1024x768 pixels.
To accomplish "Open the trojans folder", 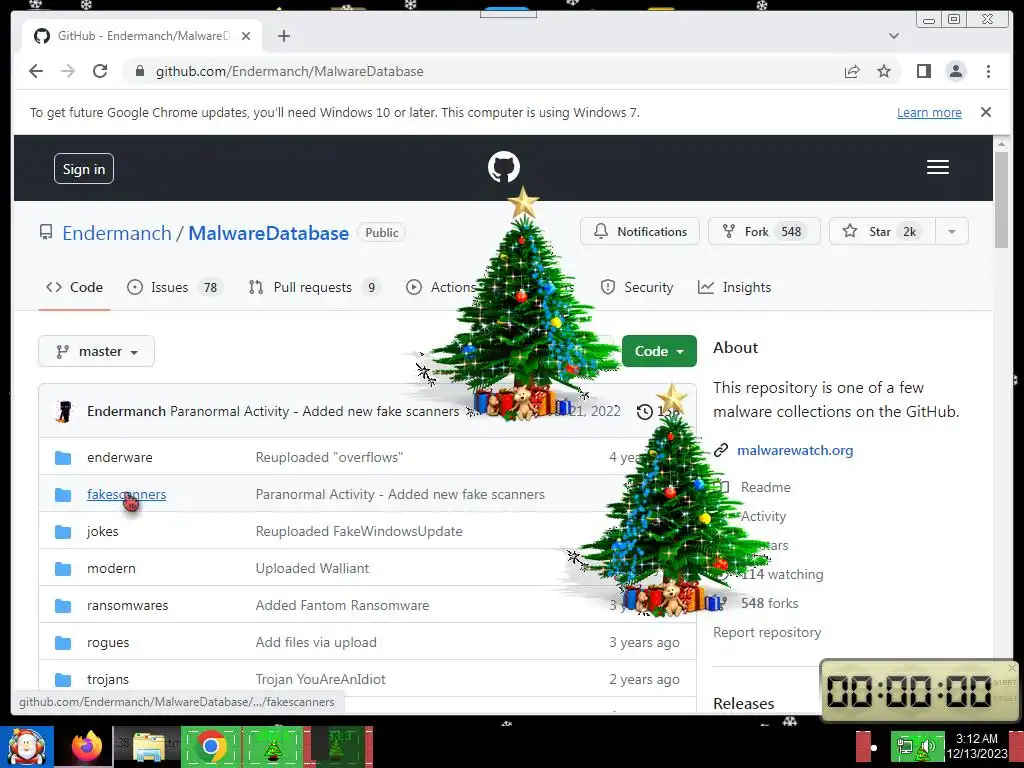I will point(108,679).
